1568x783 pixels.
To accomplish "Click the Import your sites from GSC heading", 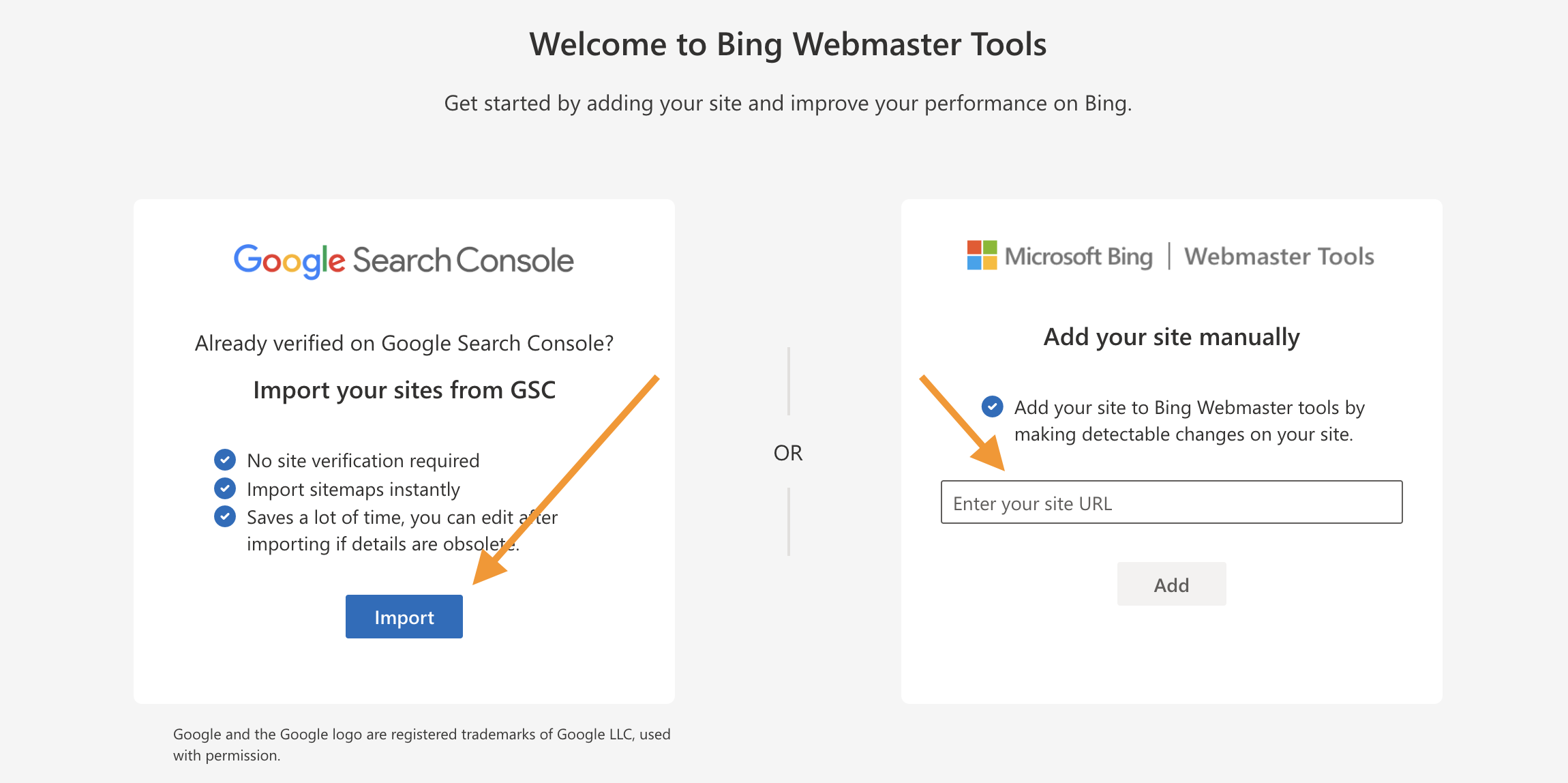I will [404, 390].
